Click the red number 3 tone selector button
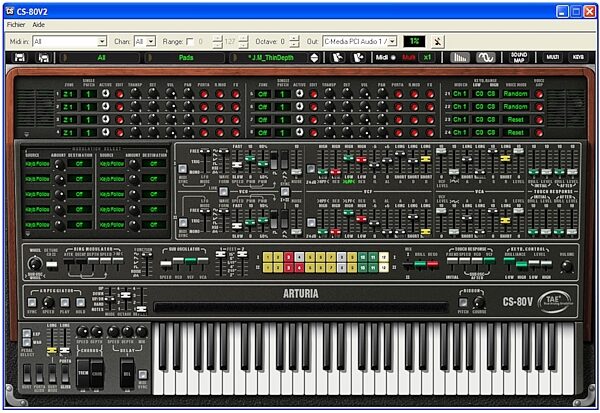The width and height of the screenshot is (600, 413). coord(289,257)
